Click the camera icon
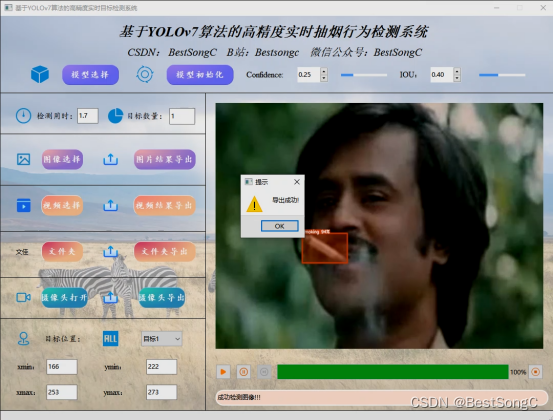553x420 pixels. pos(24,298)
